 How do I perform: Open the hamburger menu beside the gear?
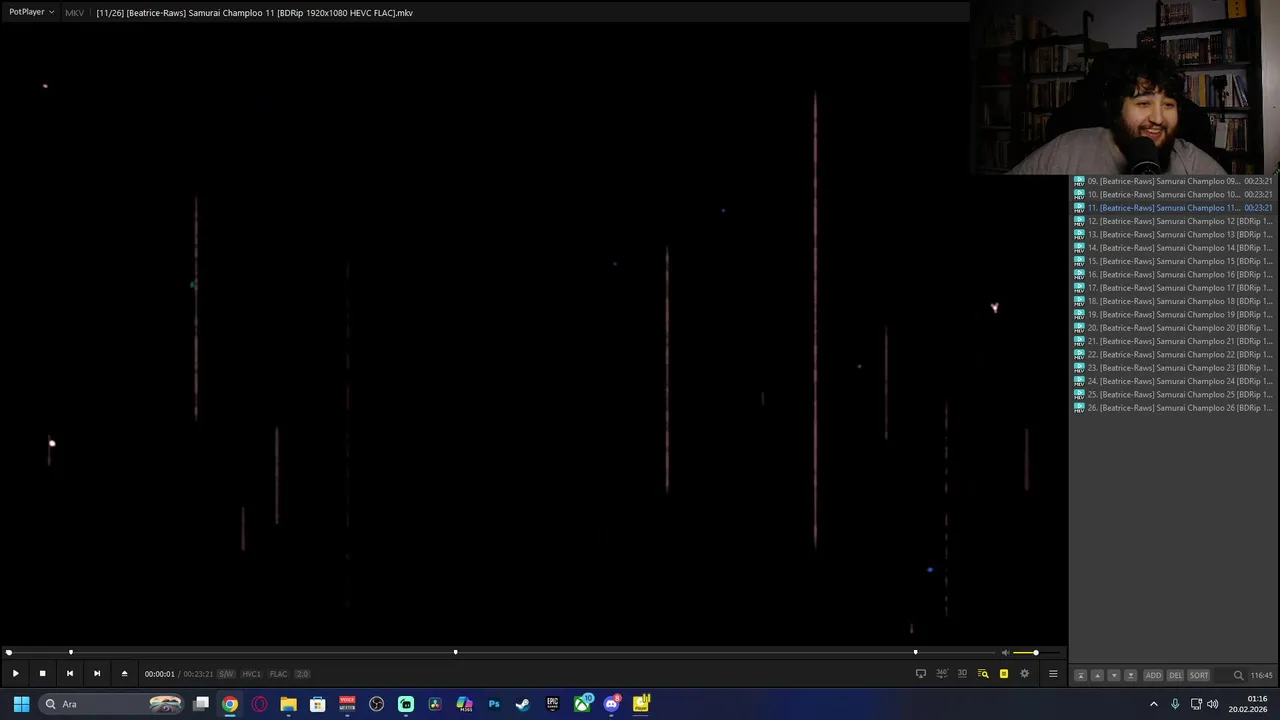(1053, 674)
